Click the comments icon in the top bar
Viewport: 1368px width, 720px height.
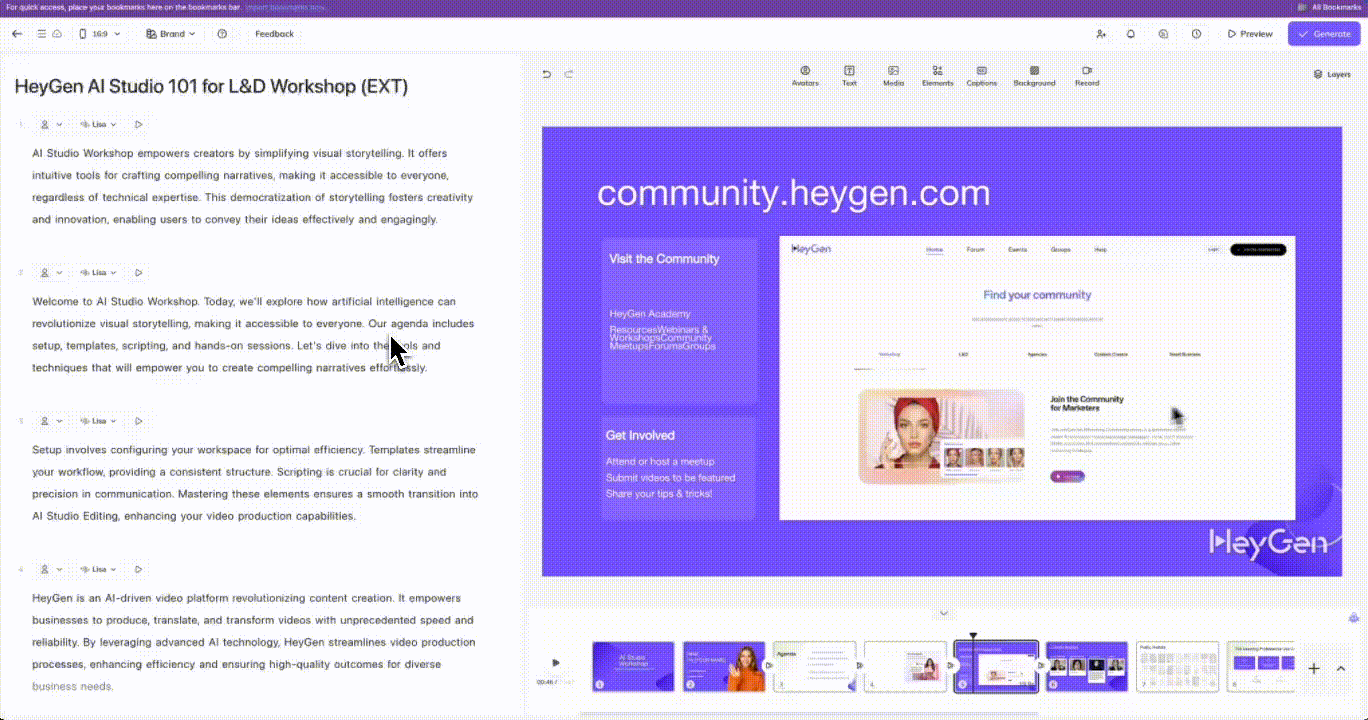[1163, 34]
